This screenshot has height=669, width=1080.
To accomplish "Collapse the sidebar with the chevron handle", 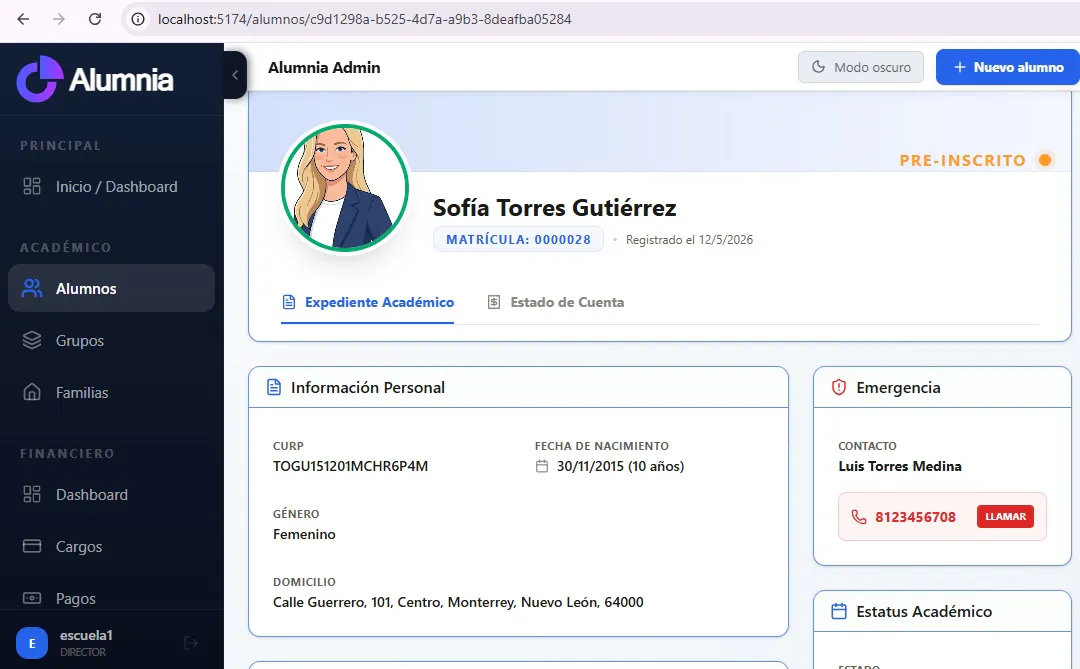I will coord(235,74).
